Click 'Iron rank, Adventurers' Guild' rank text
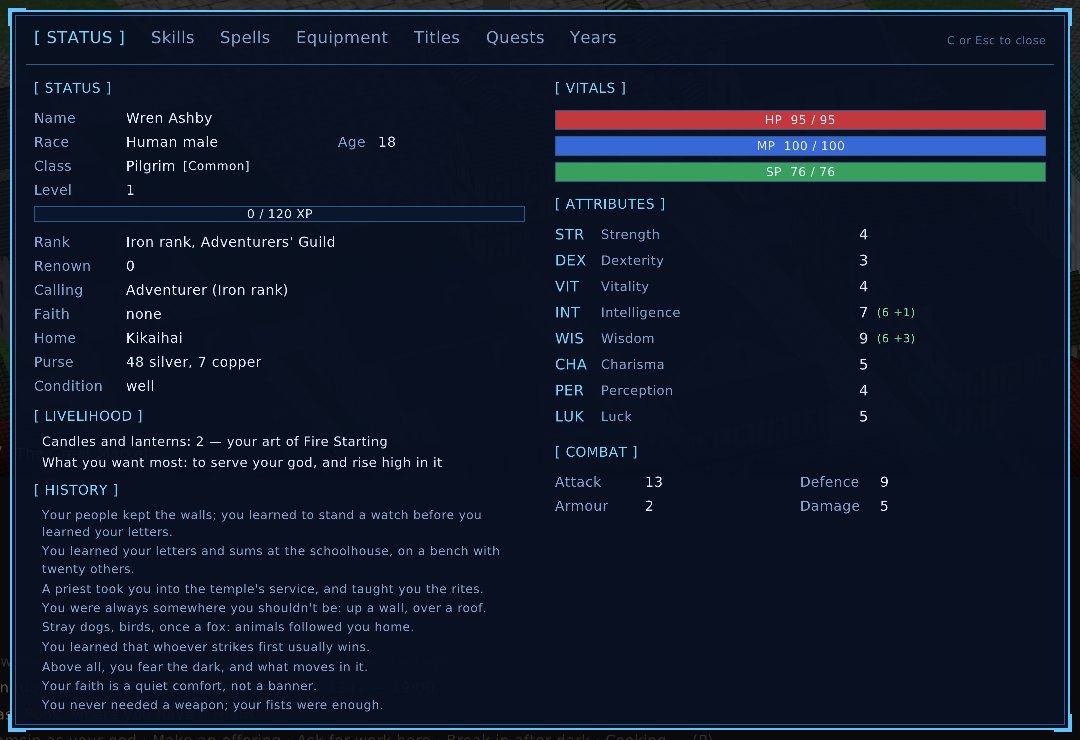The width and height of the screenshot is (1080, 740). pyautogui.click(x=230, y=243)
